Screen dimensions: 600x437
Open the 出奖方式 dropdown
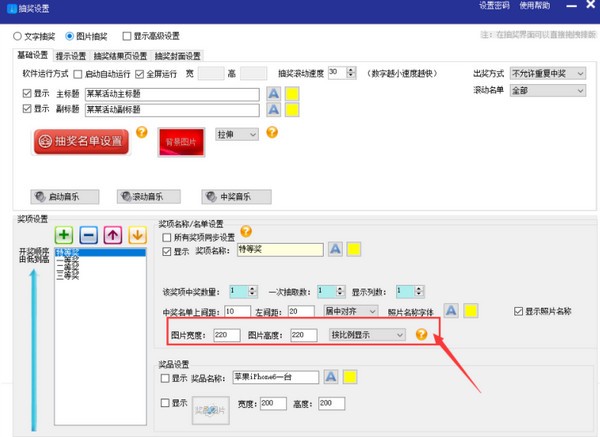pyautogui.click(x=546, y=73)
